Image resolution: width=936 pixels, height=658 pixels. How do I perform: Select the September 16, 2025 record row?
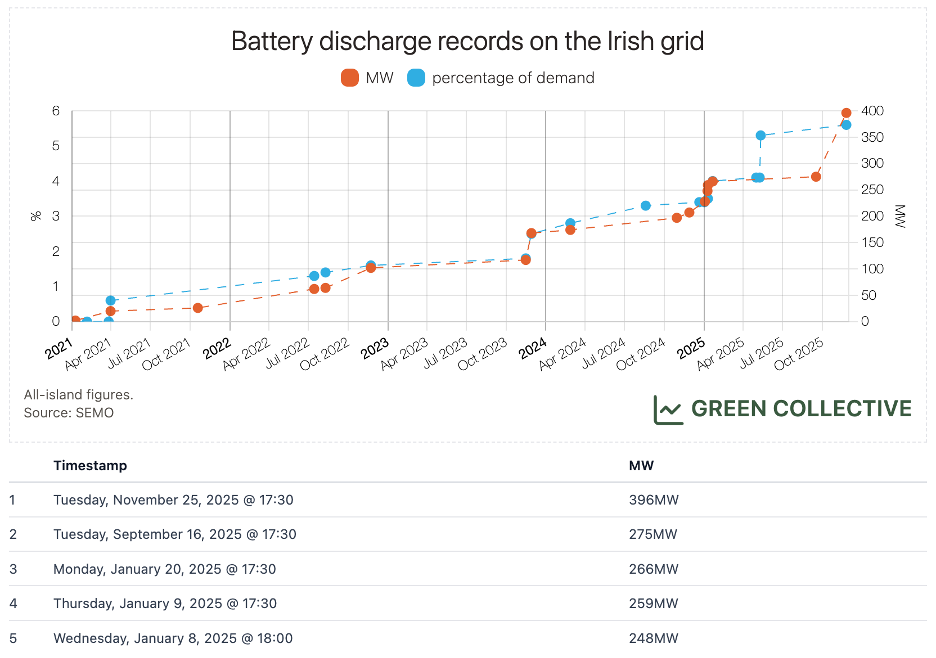(x=174, y=534)
